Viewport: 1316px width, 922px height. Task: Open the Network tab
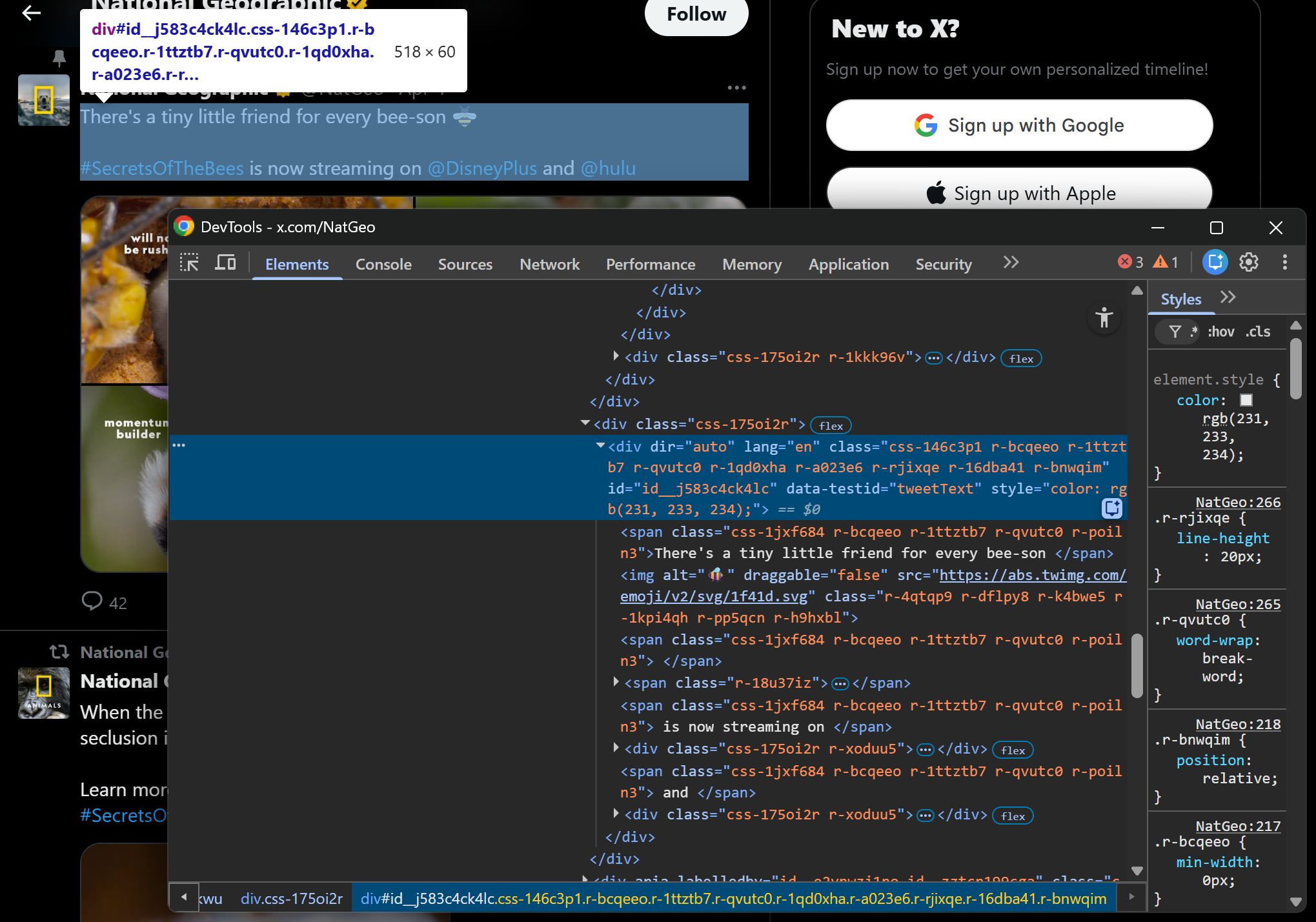point(550,264)
